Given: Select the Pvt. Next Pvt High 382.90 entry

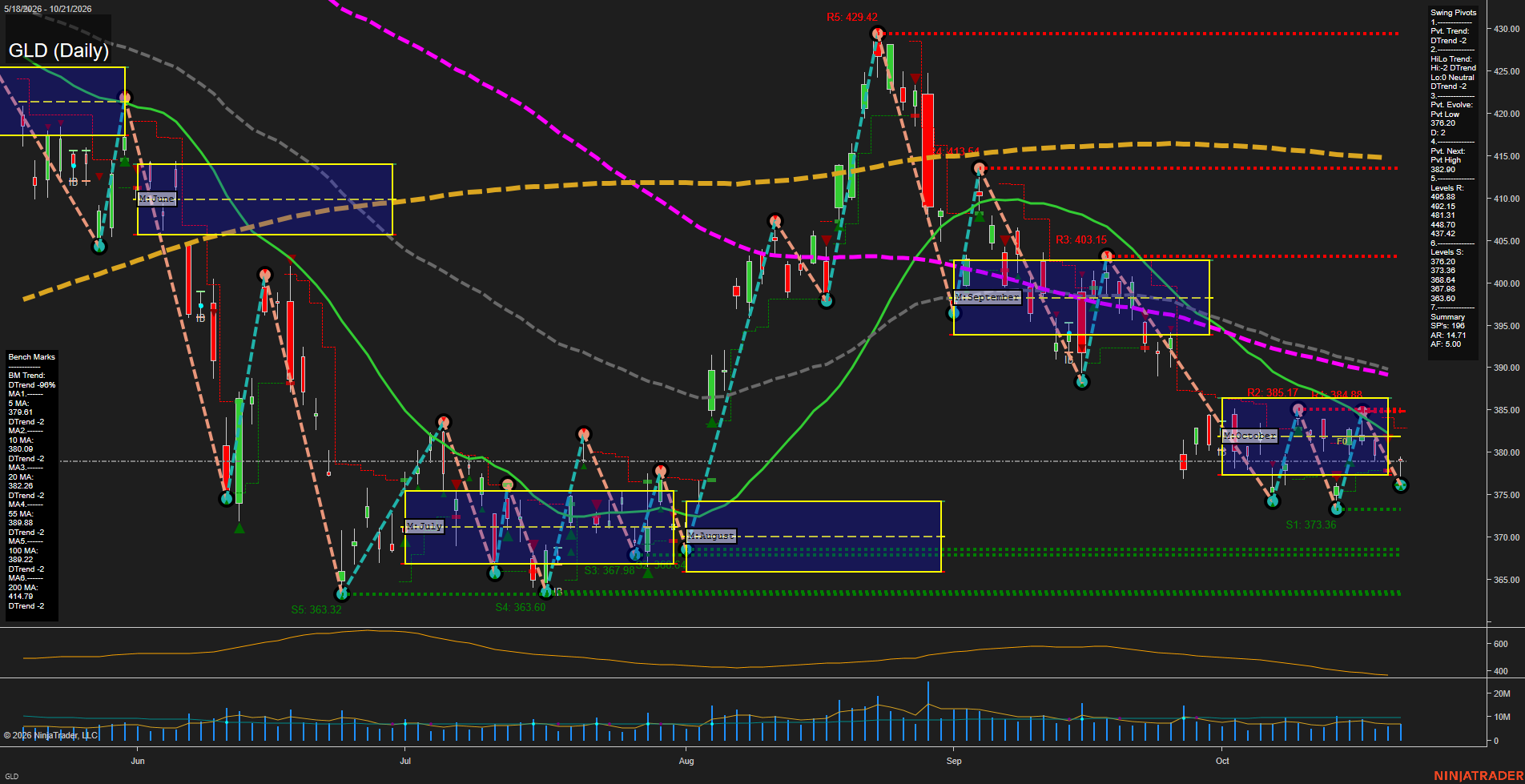Looking at the screenshot, I should [1448, 160].
